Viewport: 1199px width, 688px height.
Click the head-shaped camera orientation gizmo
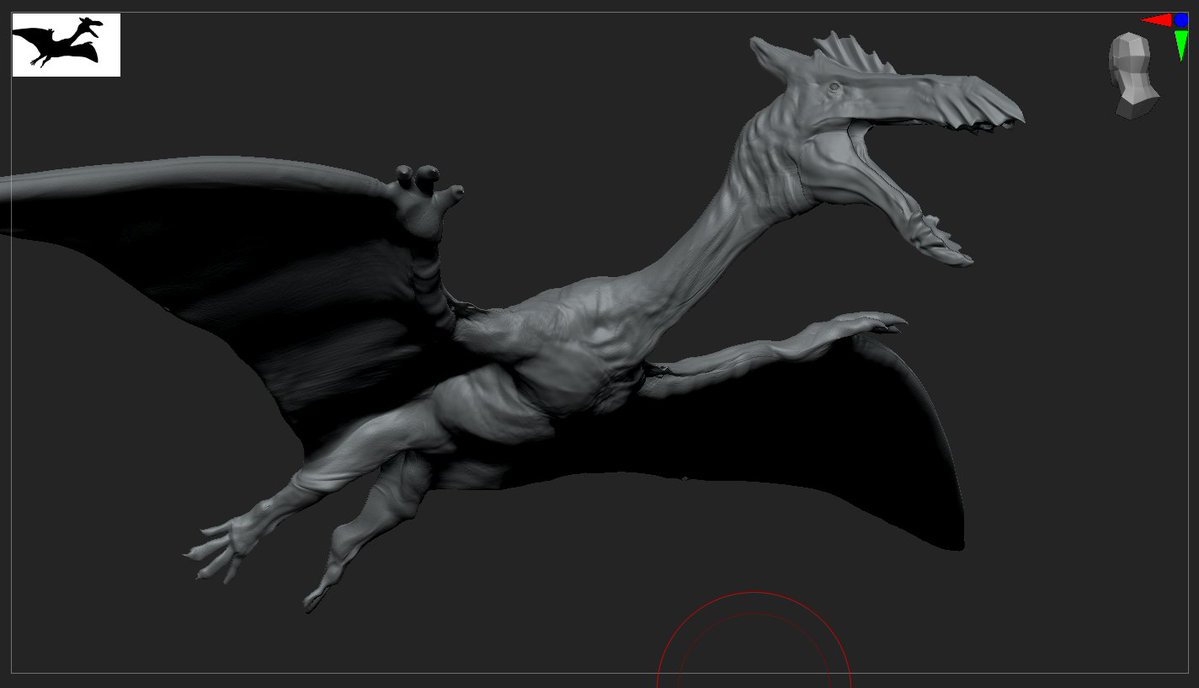pos(1133,76)
